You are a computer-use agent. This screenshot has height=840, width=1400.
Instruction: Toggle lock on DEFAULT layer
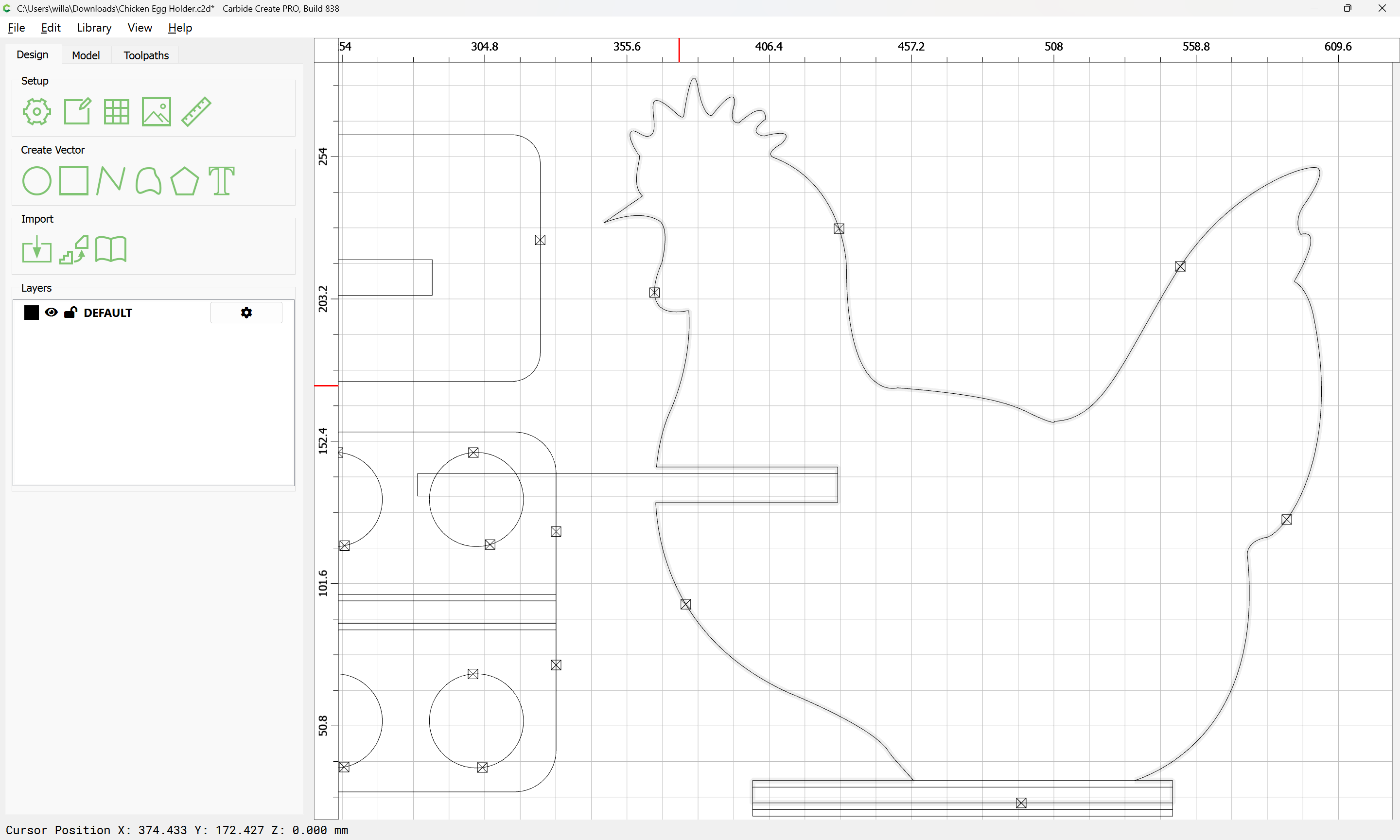click(71, 313)
